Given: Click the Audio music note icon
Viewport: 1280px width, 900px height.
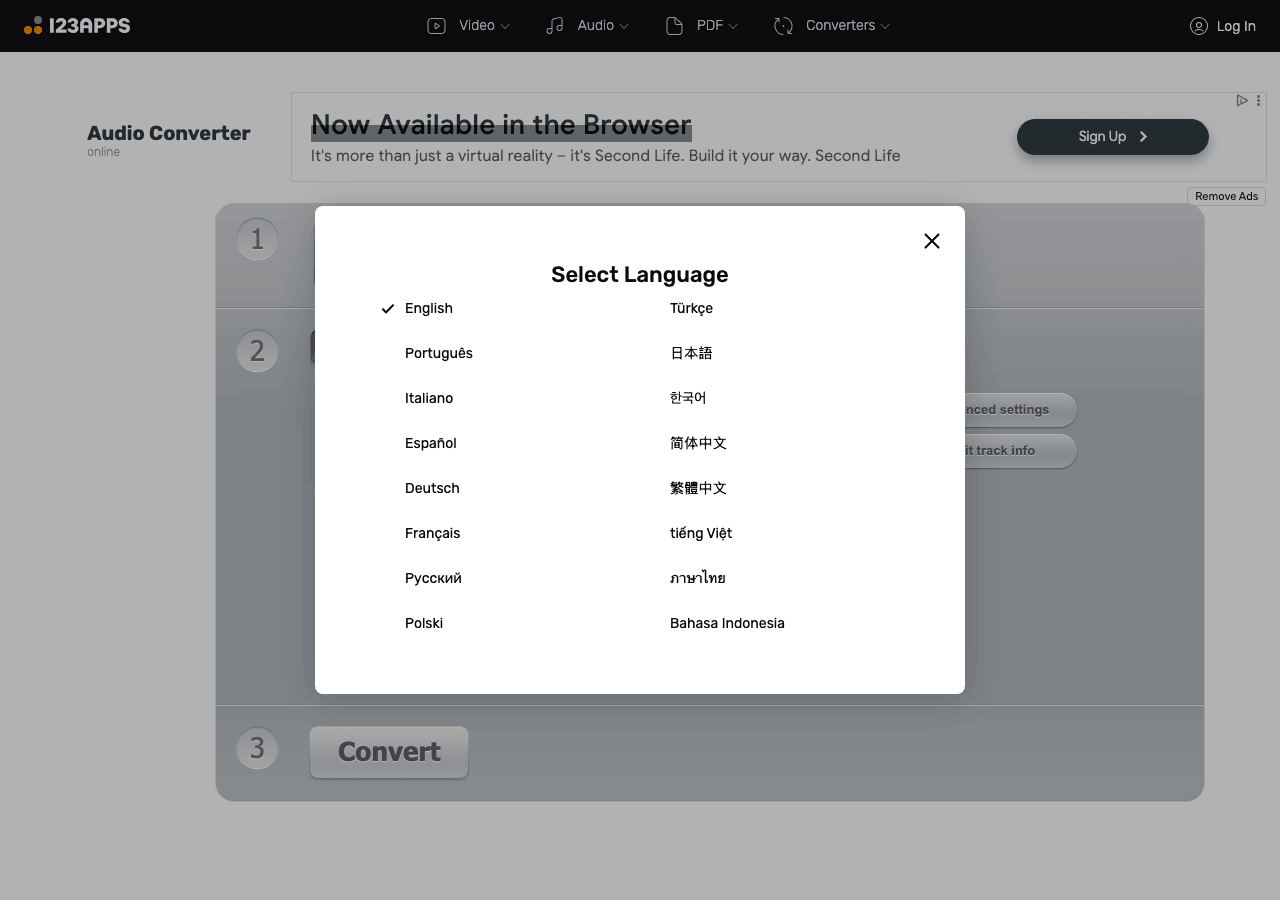Looking at the screenshot, I should point(555,26).
